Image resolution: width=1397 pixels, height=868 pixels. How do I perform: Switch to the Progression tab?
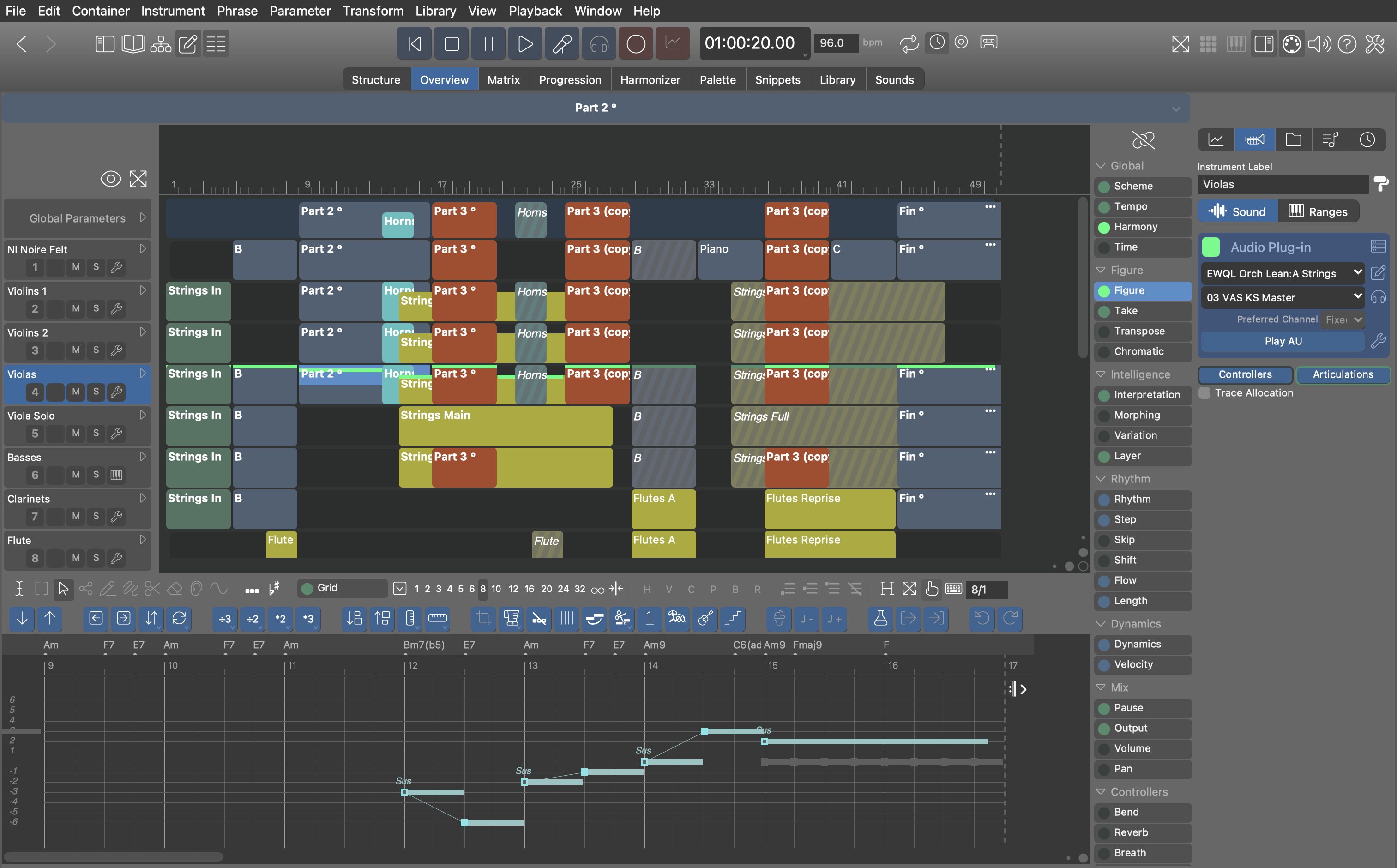coord(570,79)
